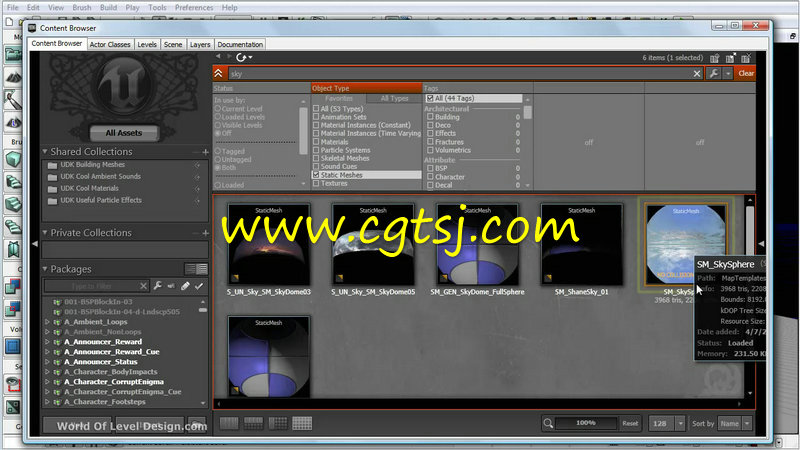Expand the A_Ambient_Loops package
The width and height of the screenshot is (800, 450).
click(x=47, y=322)
